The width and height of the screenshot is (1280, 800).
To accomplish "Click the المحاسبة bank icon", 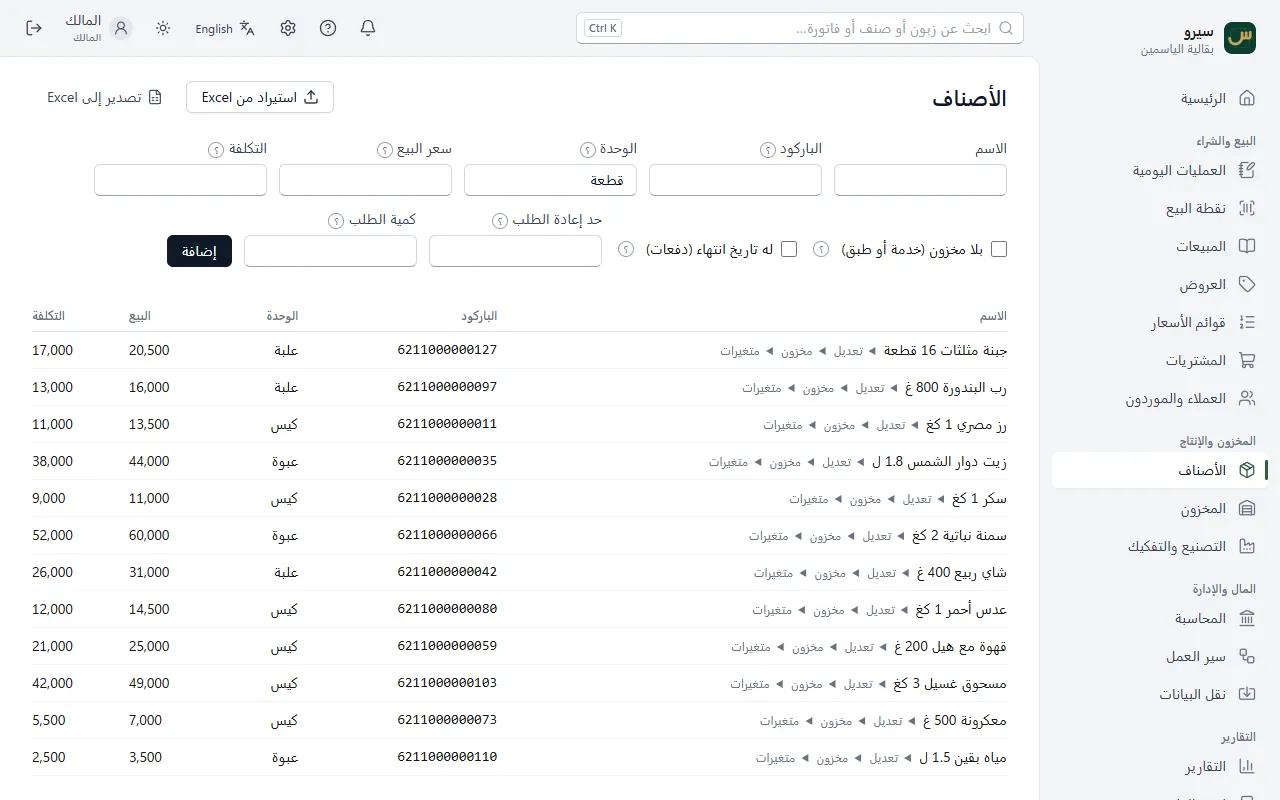I will coord(1247,618).
